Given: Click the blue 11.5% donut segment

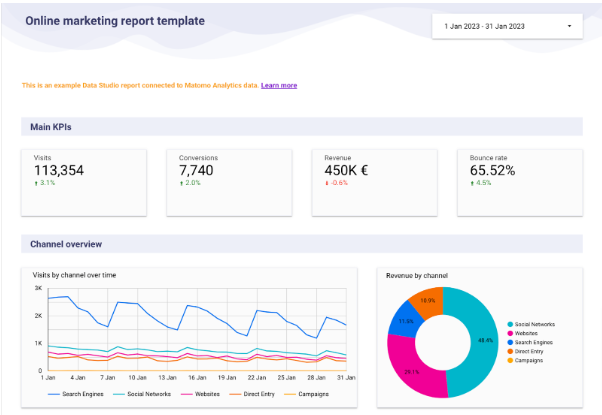Looking at the screenshot, I should pos(405,322).
